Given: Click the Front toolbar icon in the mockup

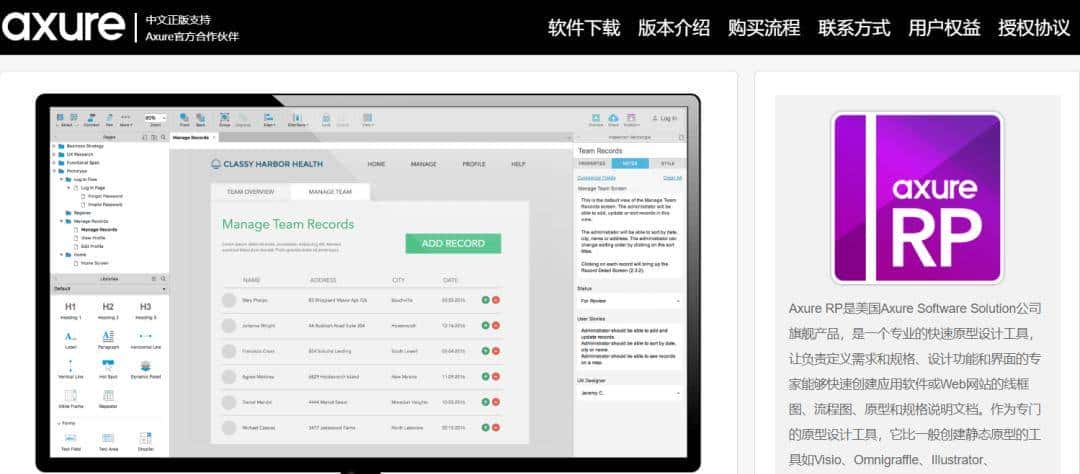Looking at the screenshot, I should 184,119.
